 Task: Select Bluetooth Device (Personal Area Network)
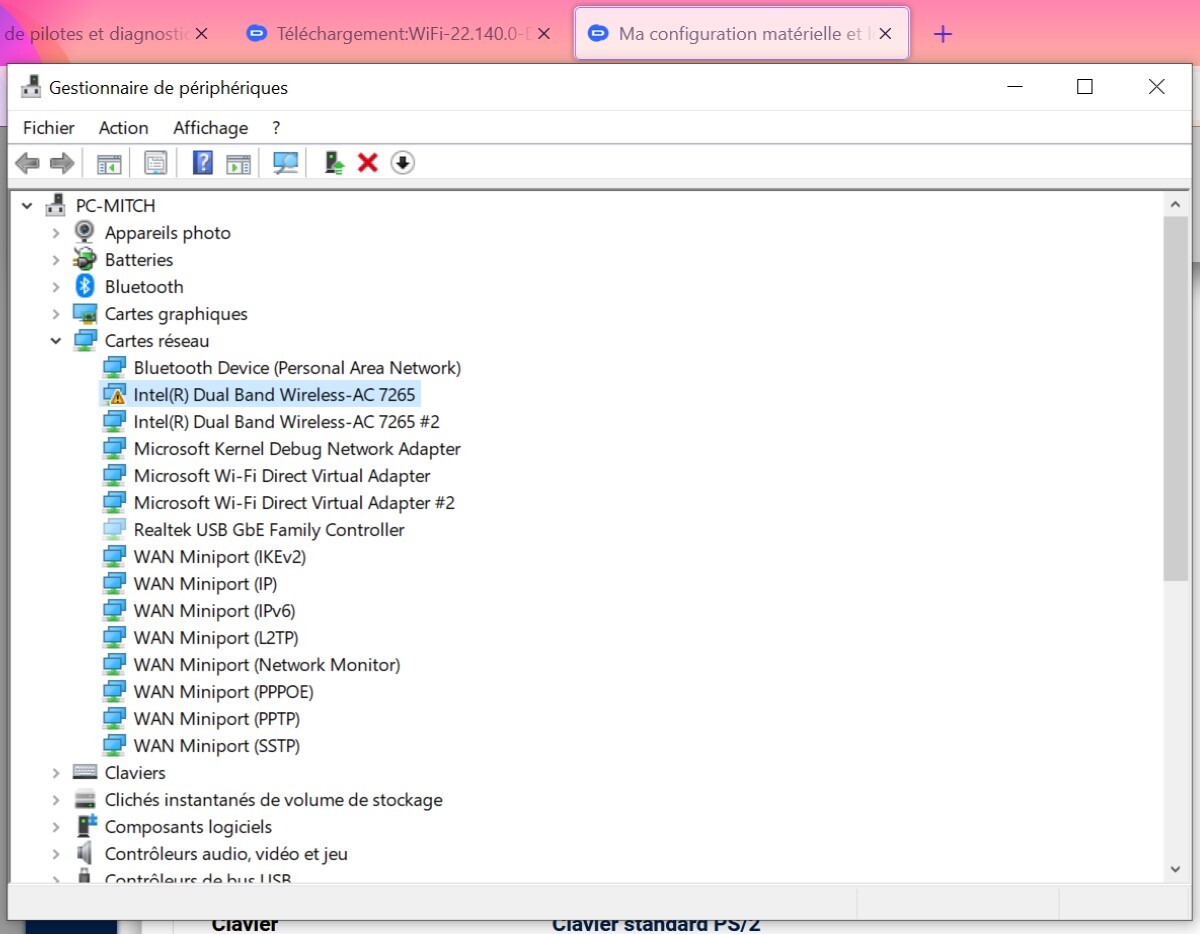click(x=297, y=367)
